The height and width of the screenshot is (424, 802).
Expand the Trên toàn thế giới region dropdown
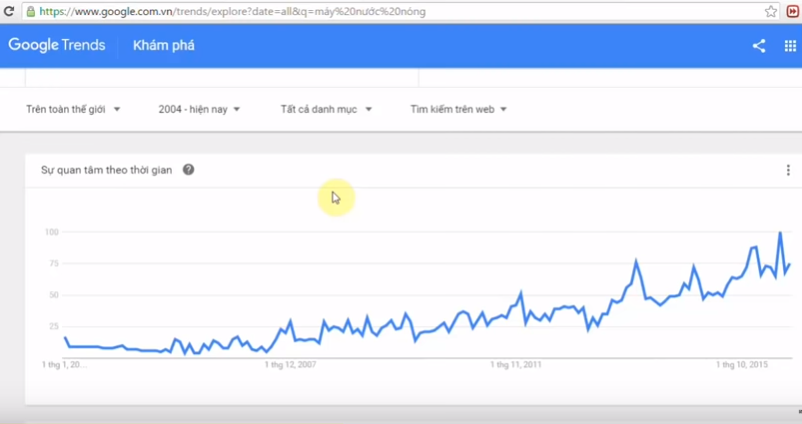click(73, 109)
